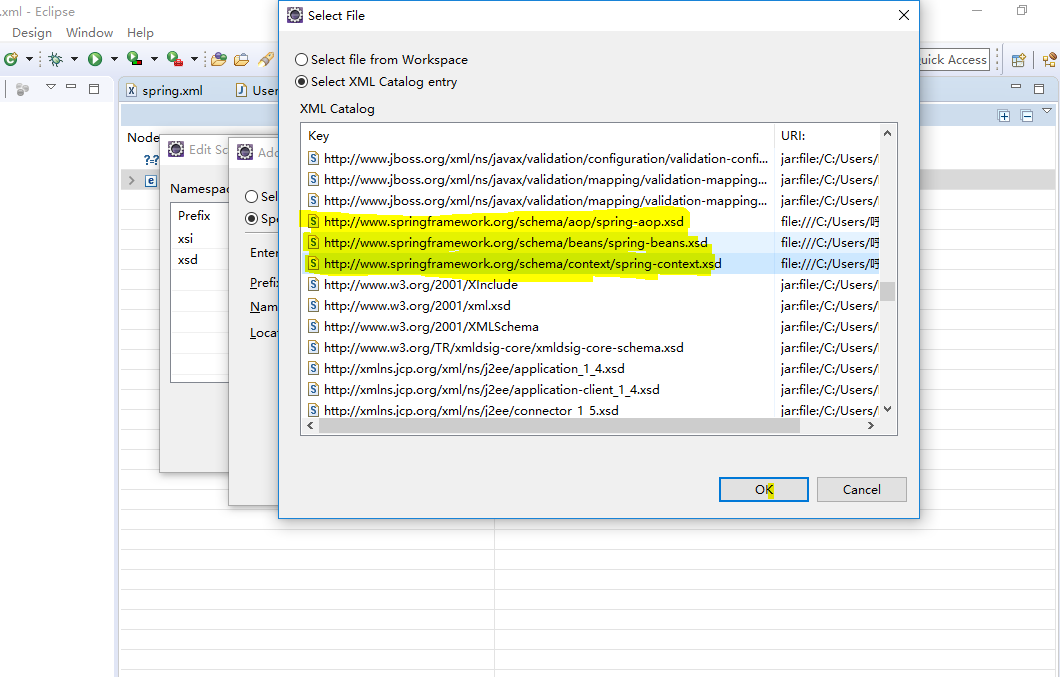Click the Java EE perspective icon
This screenshot has width=1060, height=677.
point(1049,60)
